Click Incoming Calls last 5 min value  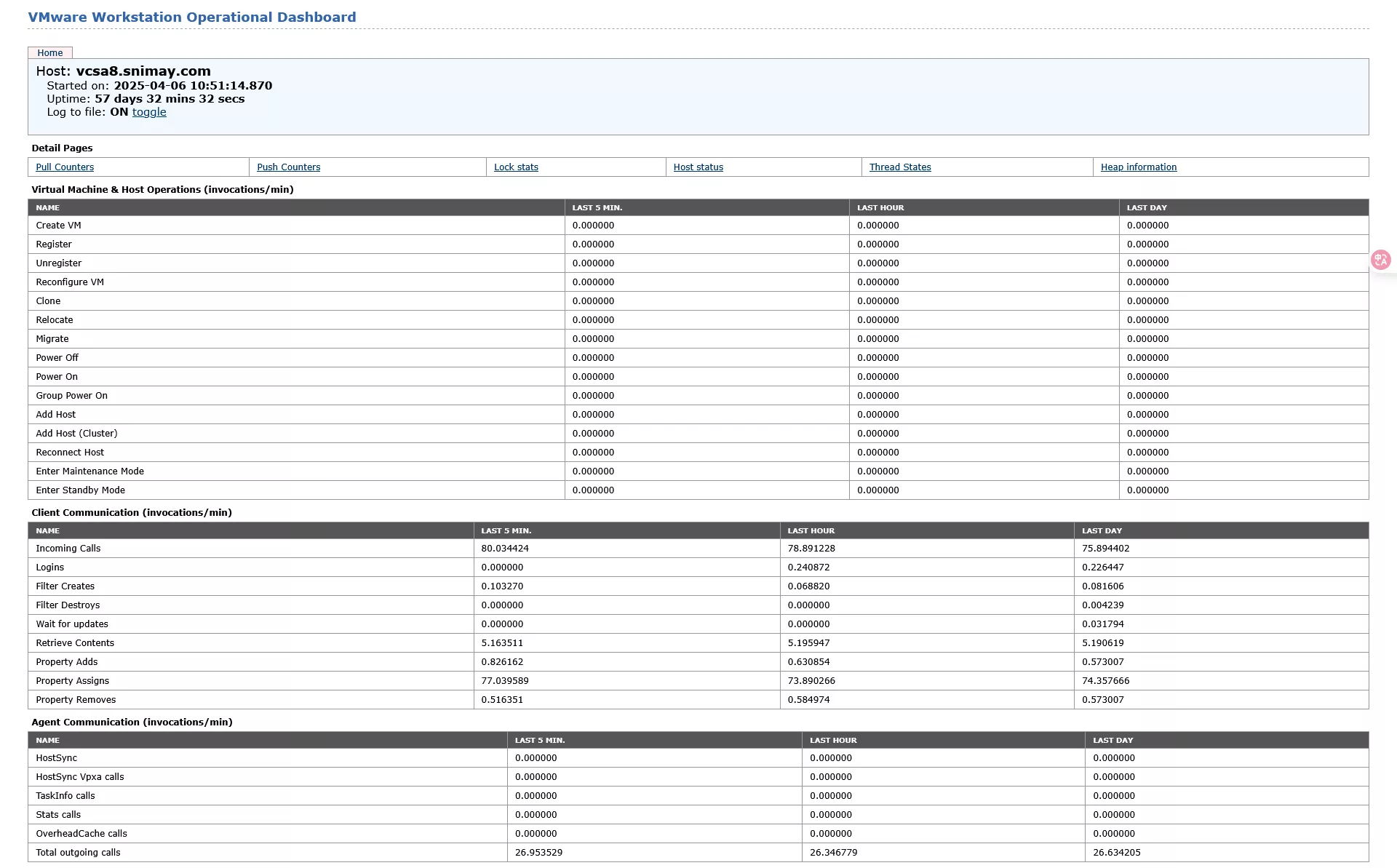click(505, 549)
